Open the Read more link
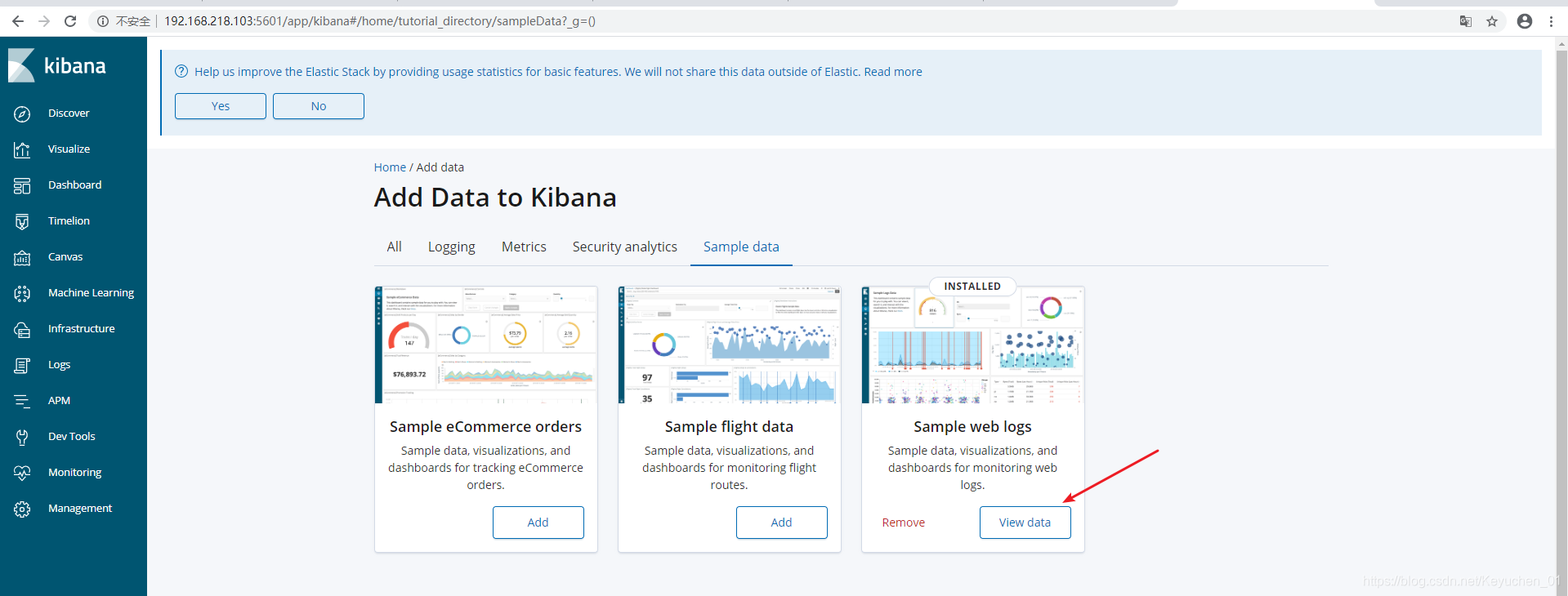Image resolution: width=1568 pixels, height=596 pixels. pos(893,72)
